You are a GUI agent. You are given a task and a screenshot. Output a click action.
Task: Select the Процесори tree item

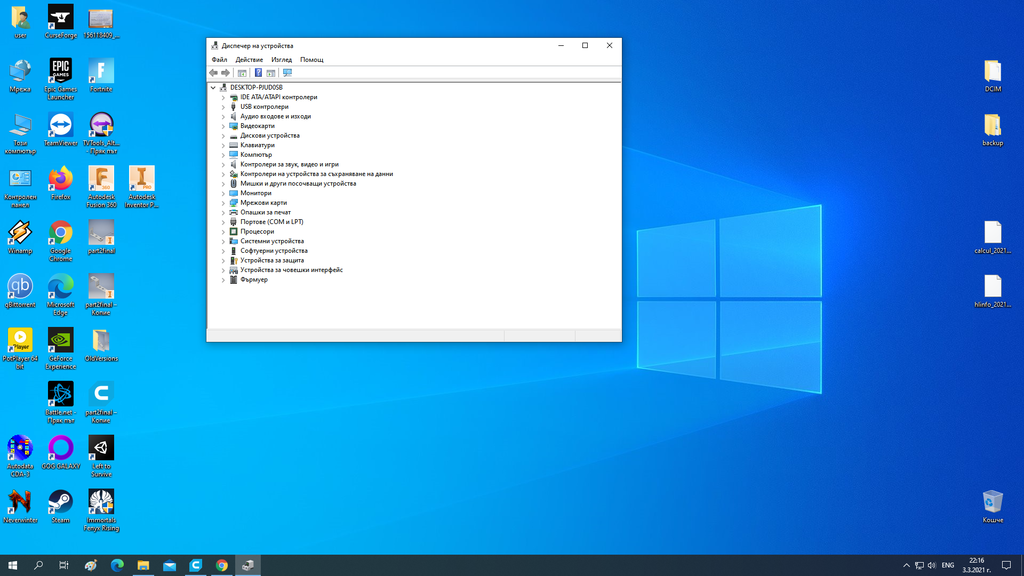click(x=256, y=232)
